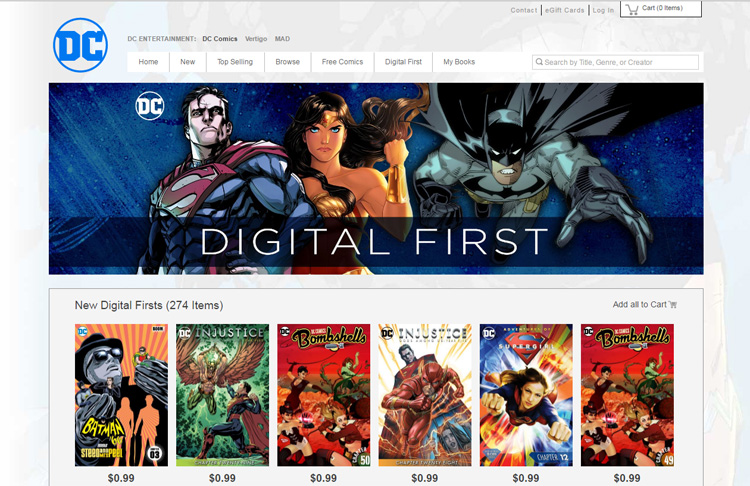This screenshot has width=750, height=486.
Task: Click the Add all to Cart link
Action: coord(644,305)
